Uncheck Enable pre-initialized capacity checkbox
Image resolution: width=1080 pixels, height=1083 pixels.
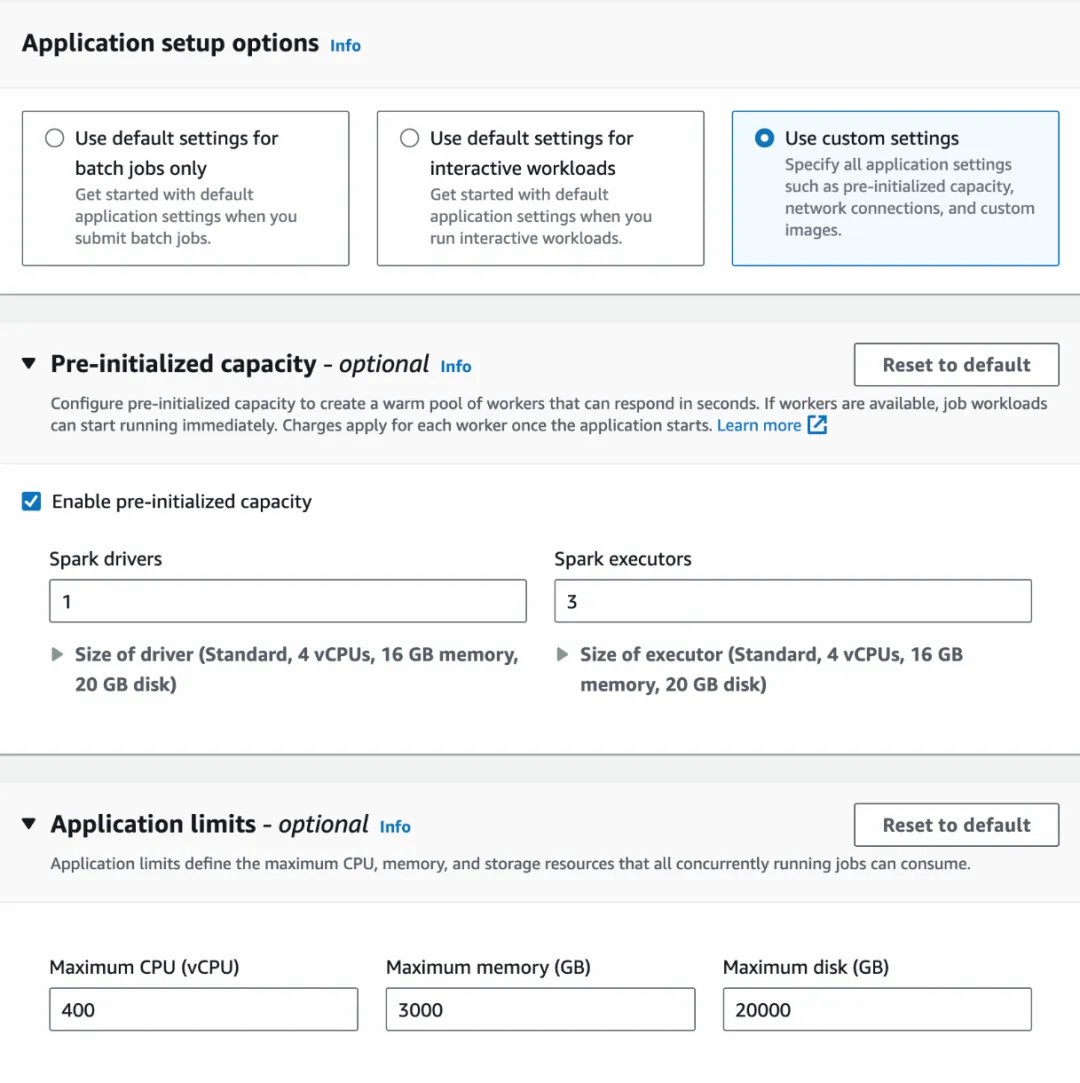[31, 501]
